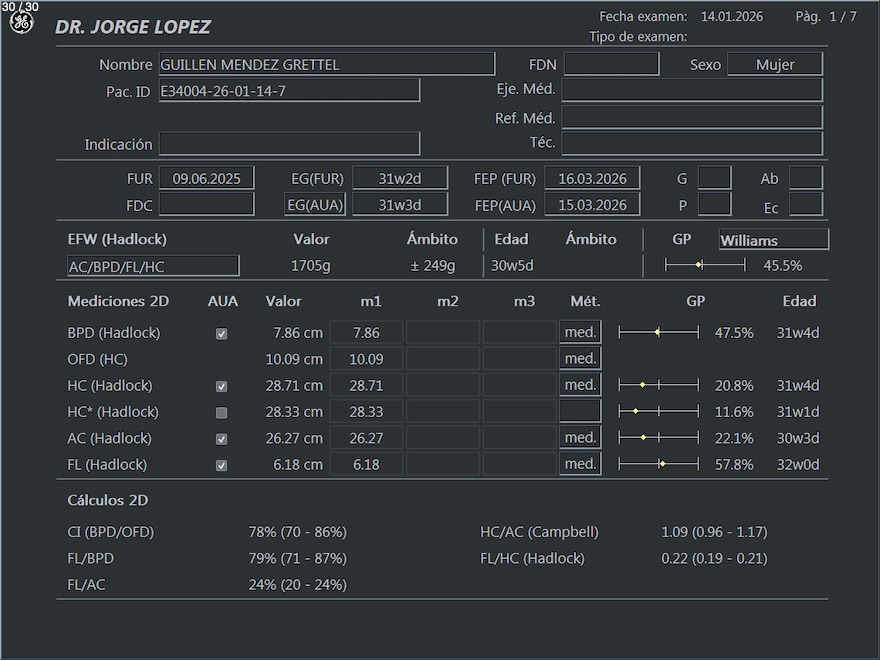Toggle the BPD (Hadlock) AUA checkbox
Viewport: 880px width, 660px height.
click(222, 334)
